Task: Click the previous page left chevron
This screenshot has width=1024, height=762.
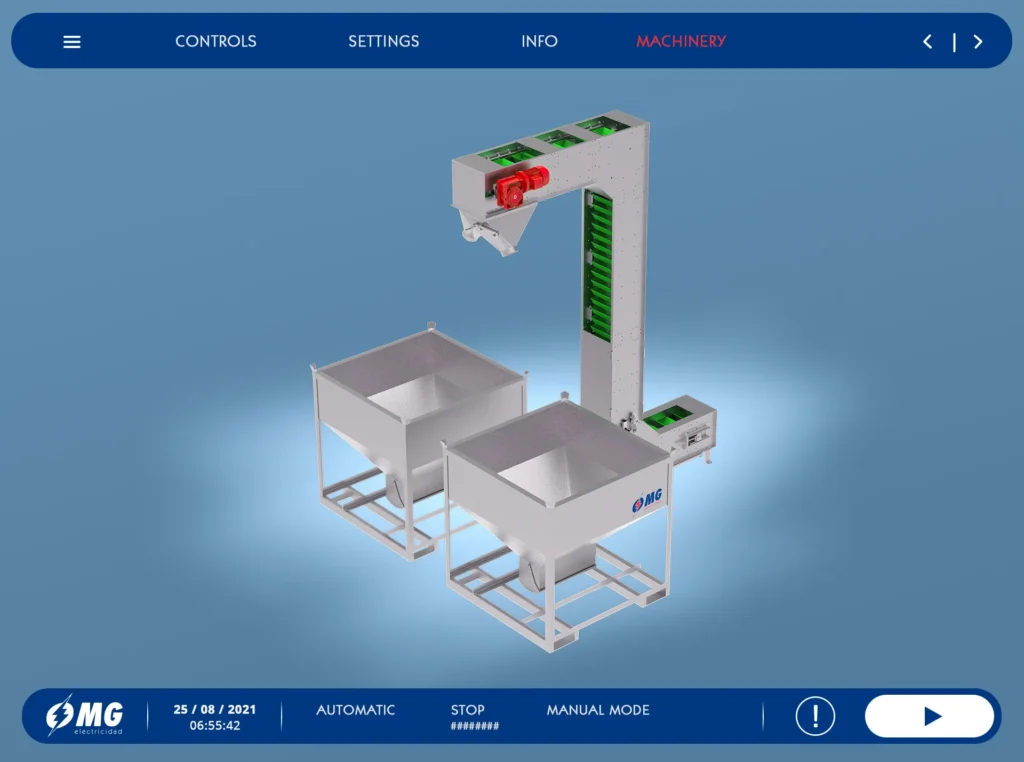Action: pos(927,42)
